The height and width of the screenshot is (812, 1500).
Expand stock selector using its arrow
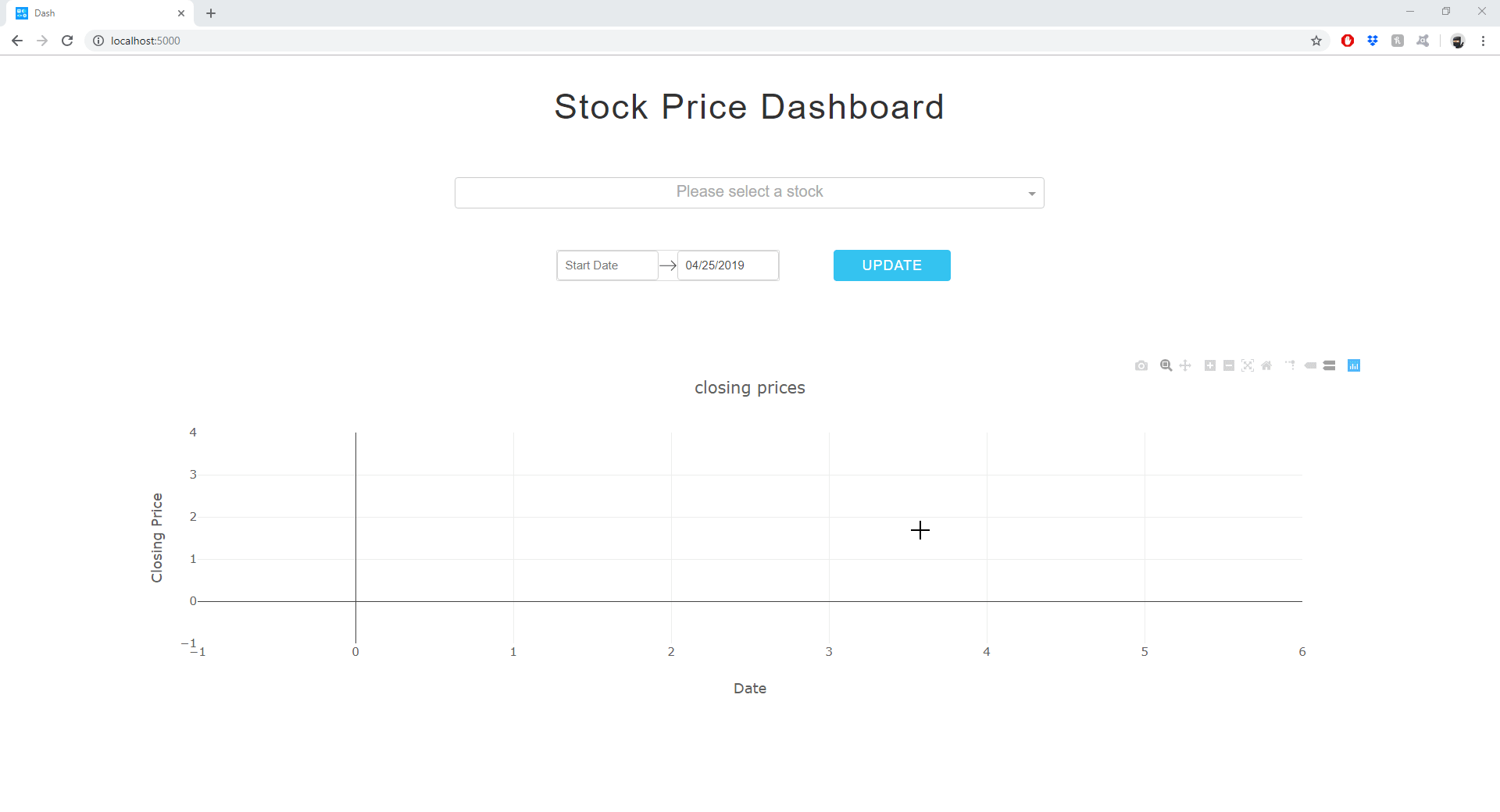point(1031,194)
